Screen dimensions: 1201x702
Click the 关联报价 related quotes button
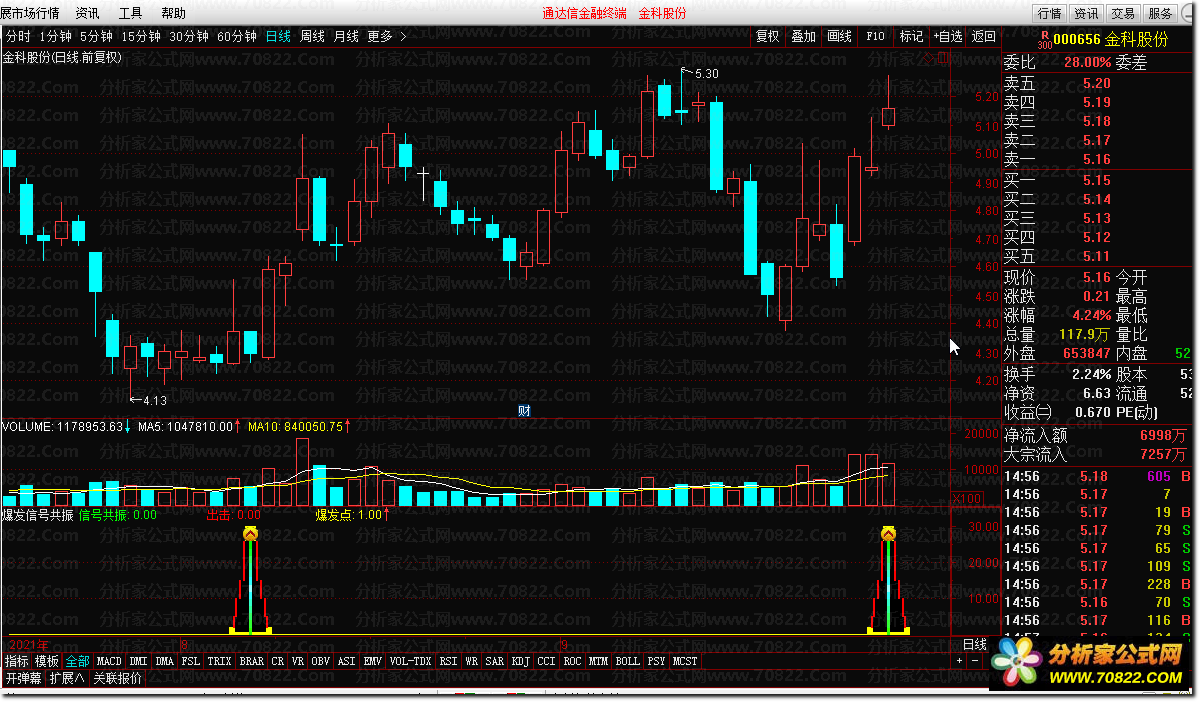pyautogui.click(x=118, y=678)
